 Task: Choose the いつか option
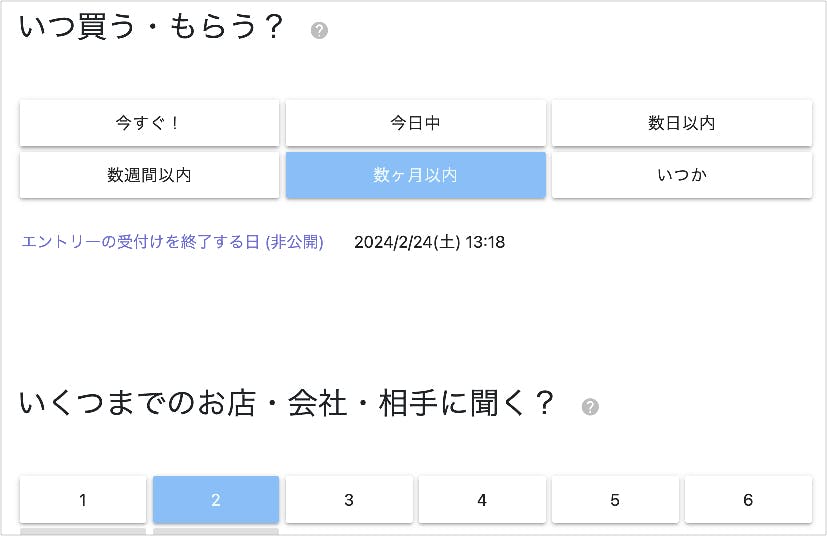click(681, 175)
